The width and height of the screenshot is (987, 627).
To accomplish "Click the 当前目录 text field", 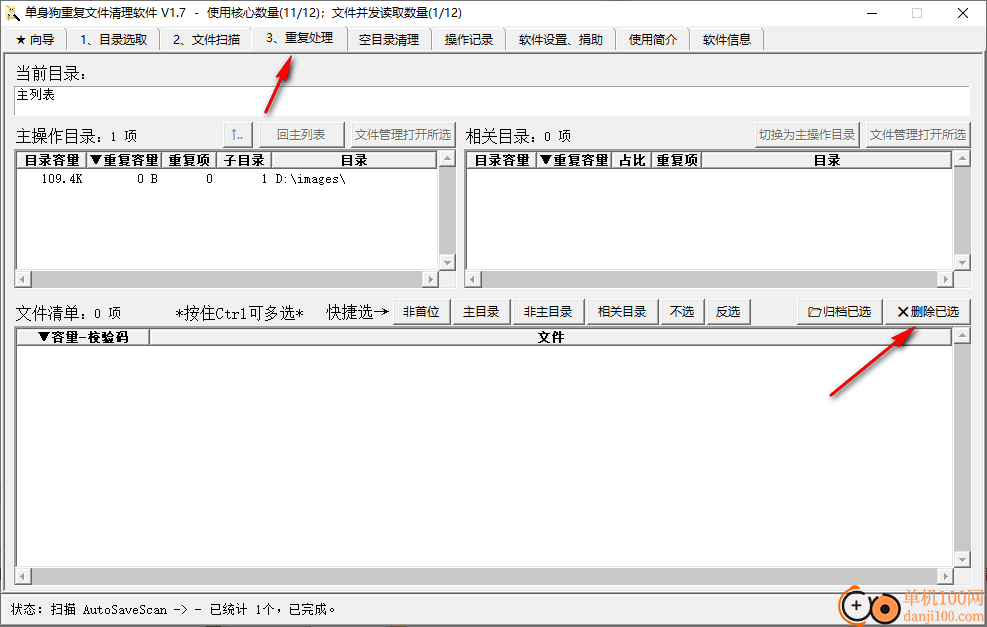I will coord(492,101).
